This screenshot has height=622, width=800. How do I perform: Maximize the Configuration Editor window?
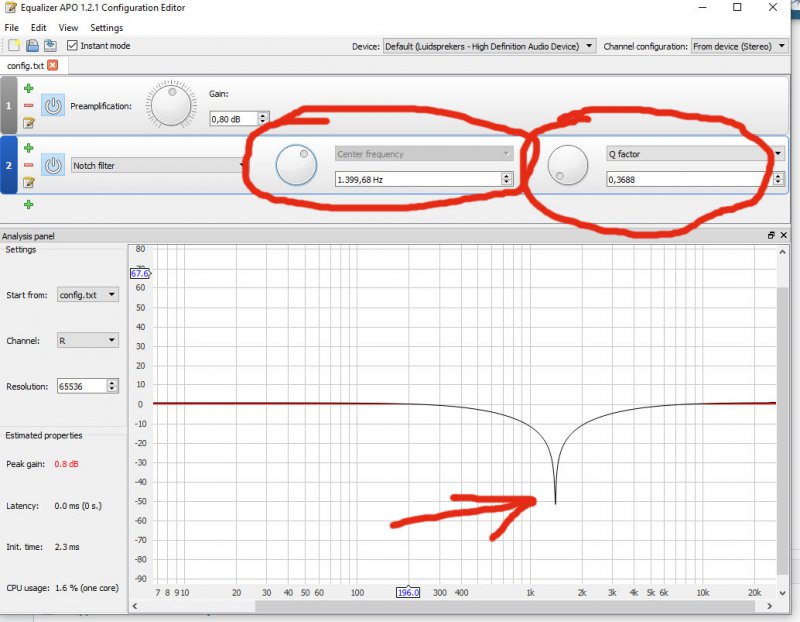point(737,7)
